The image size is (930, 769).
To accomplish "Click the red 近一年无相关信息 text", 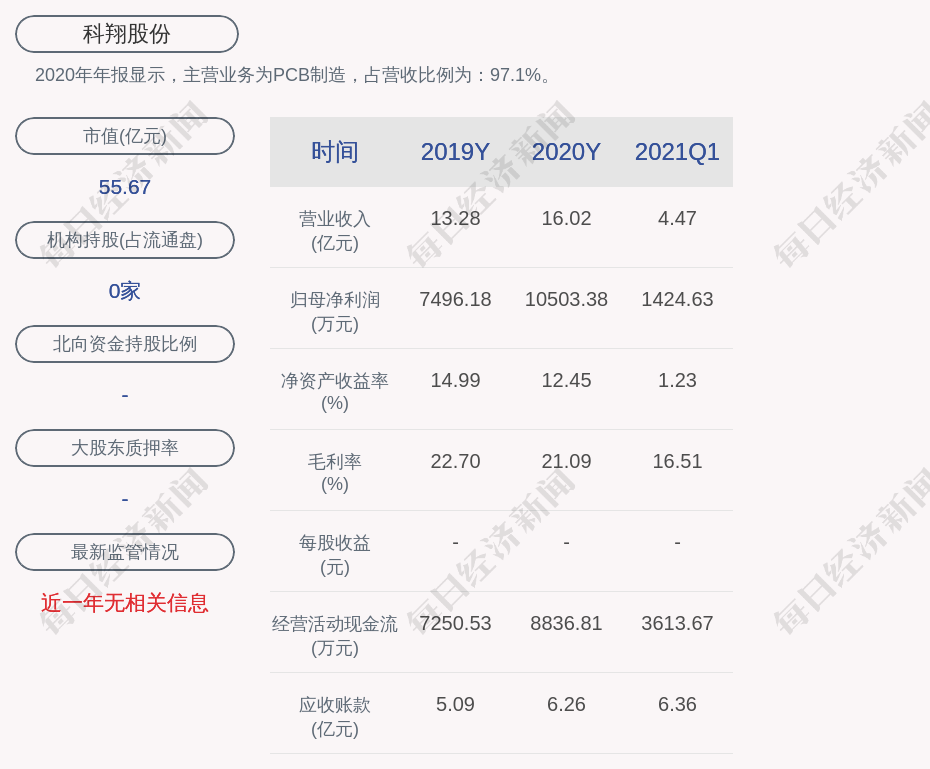I will (x=125, y=603).
